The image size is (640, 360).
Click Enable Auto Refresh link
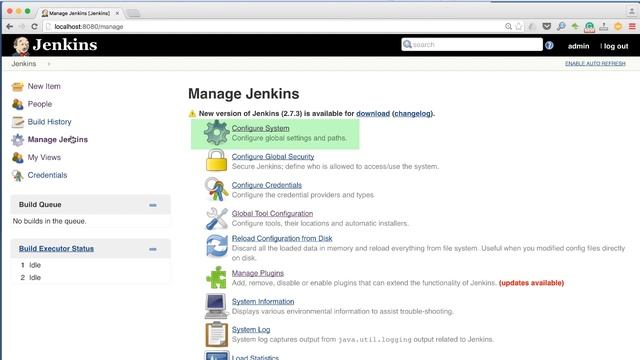click(x=595, y=64)
